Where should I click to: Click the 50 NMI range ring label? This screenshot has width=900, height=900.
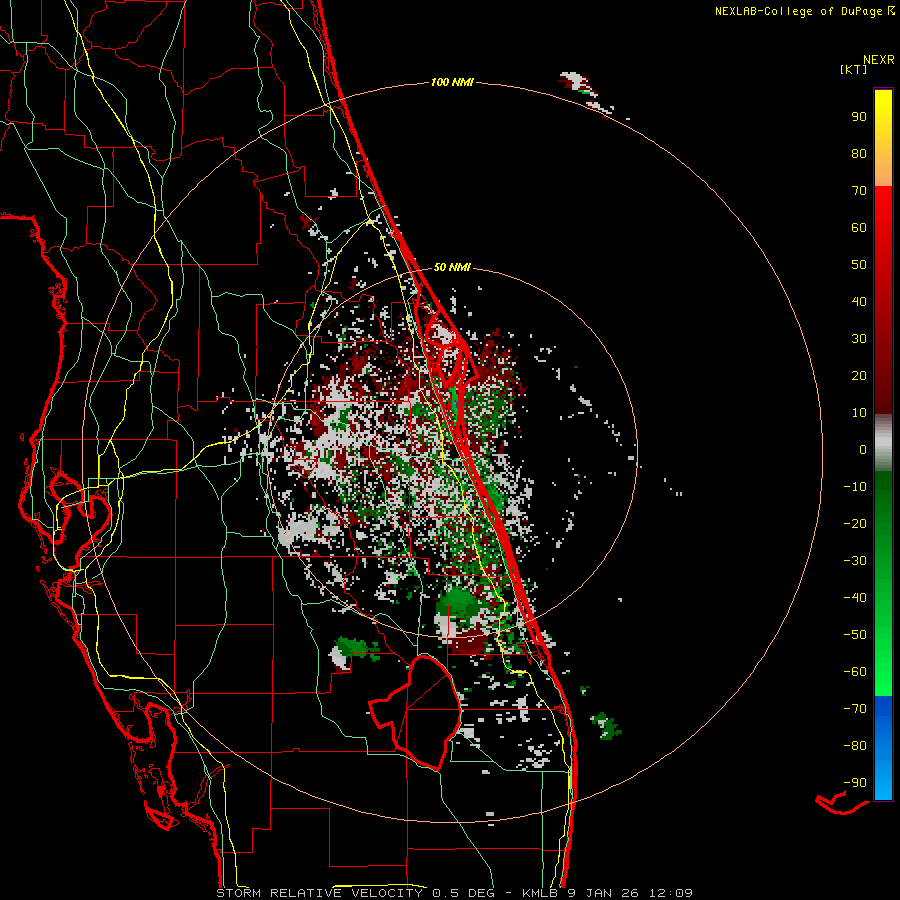click(452, 267)
